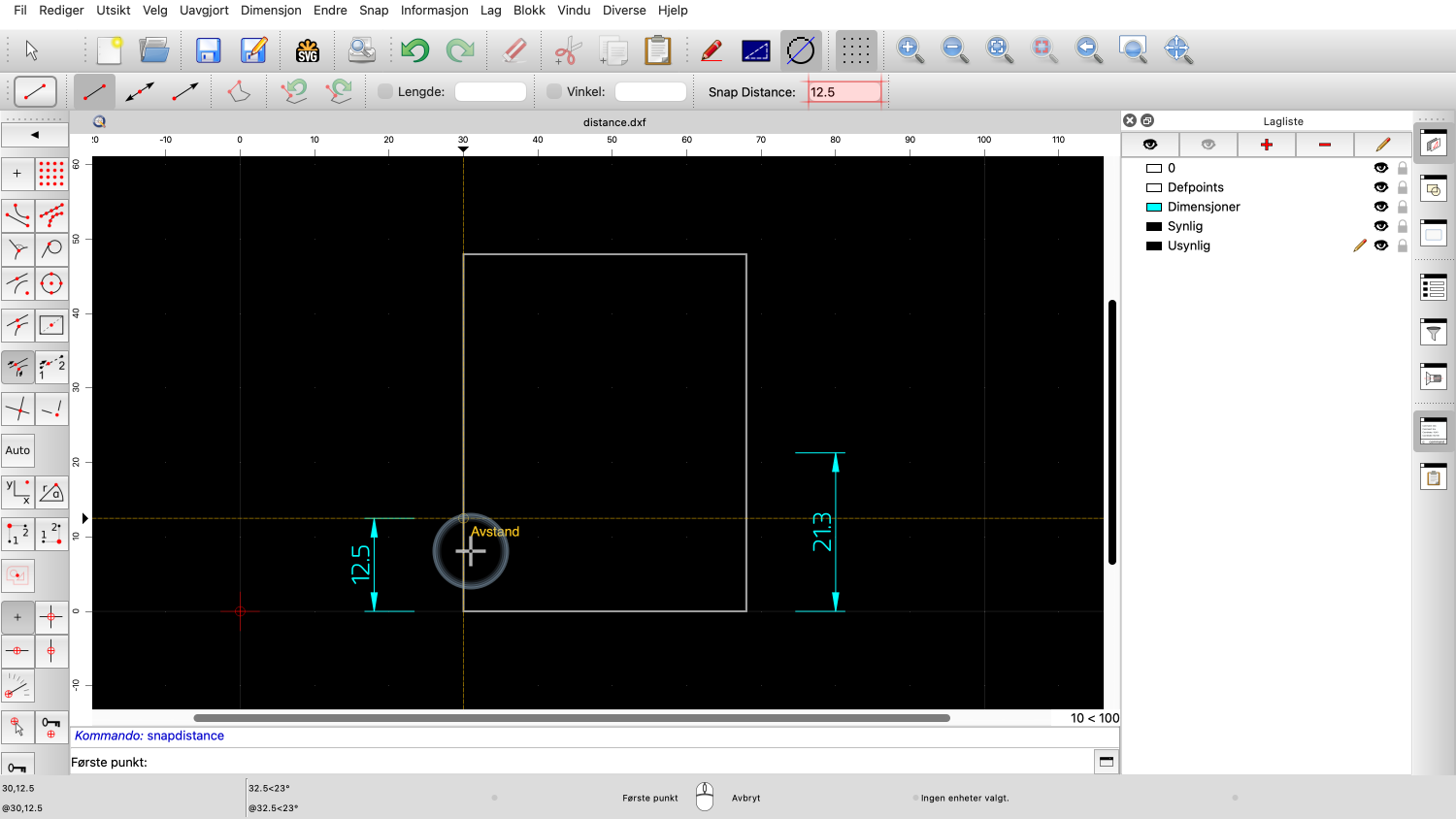The image size is (1456, 819).
Task: Click the add layer plus icon
Action: coord(1266,145)
